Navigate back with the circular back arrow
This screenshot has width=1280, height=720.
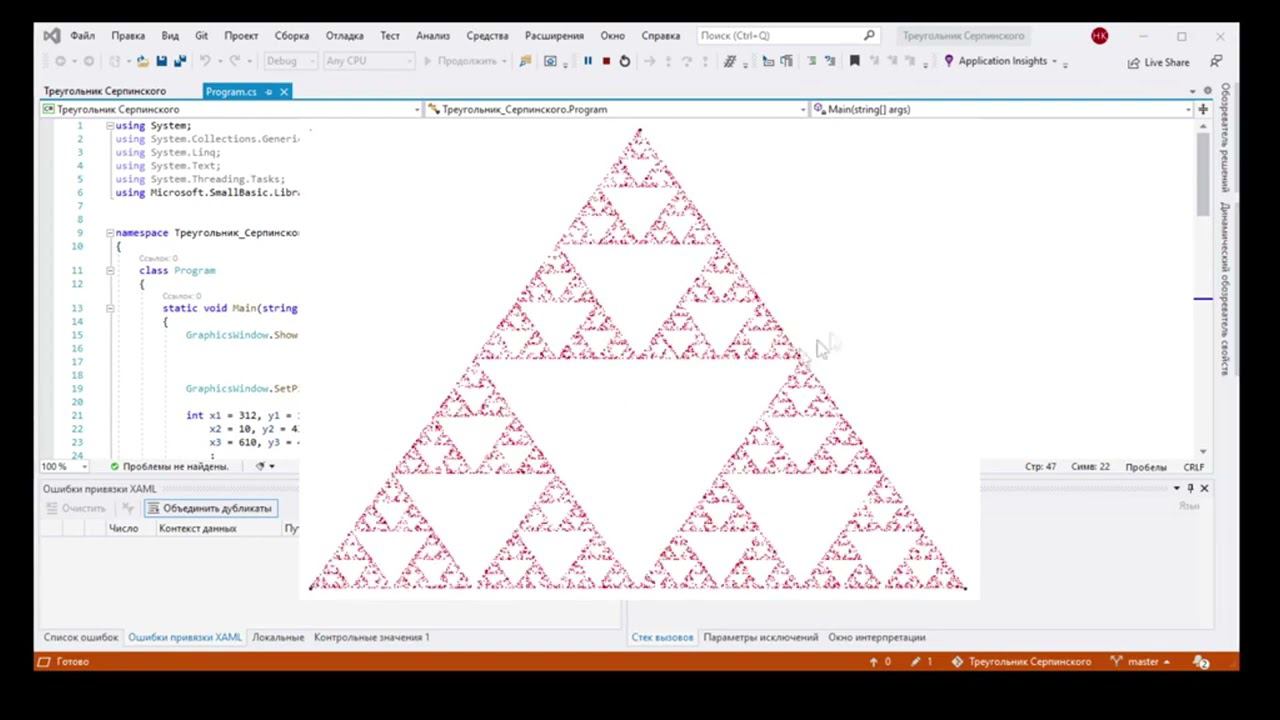pyautogui.click(x=60, y=61)
